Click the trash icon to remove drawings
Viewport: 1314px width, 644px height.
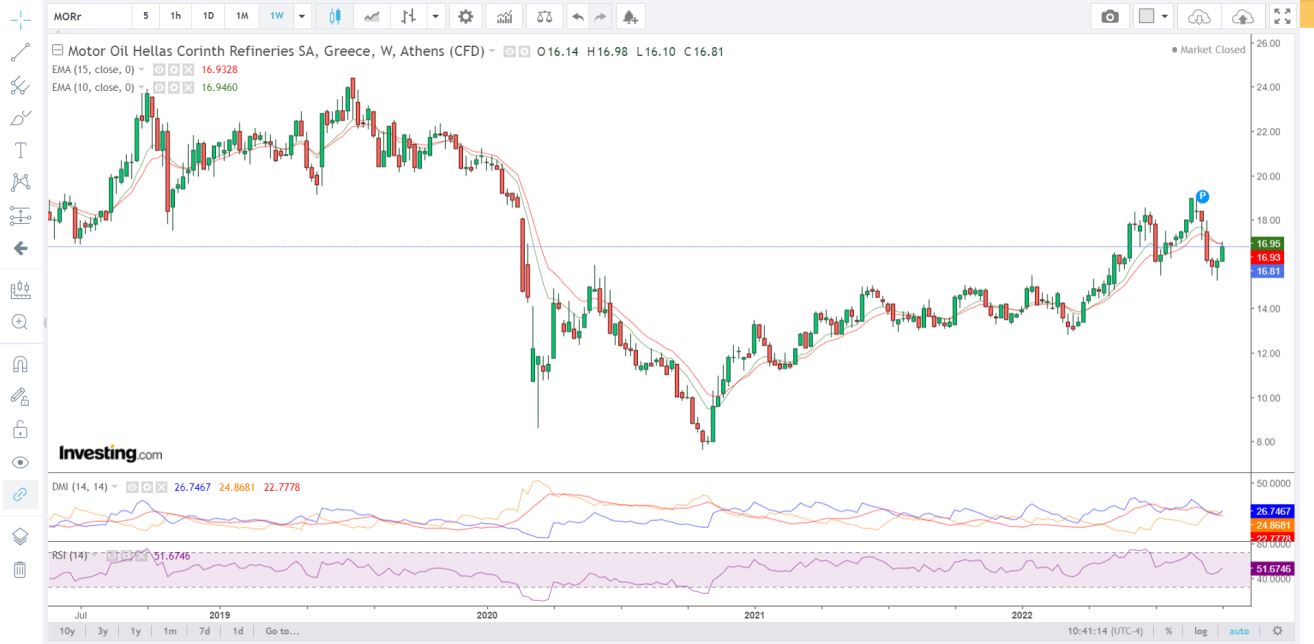coord(20,570)
